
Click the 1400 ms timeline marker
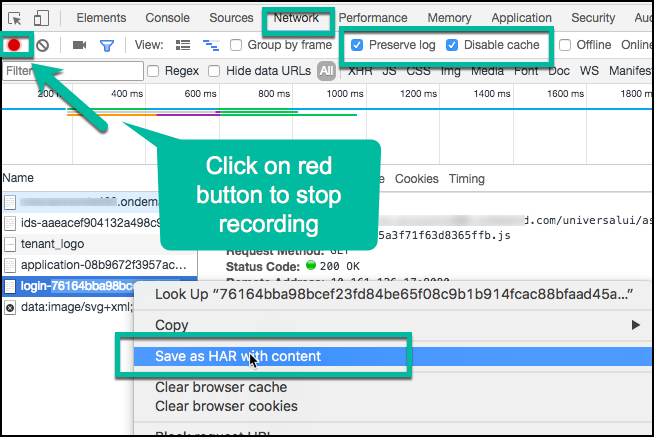(x=492, y=94)
